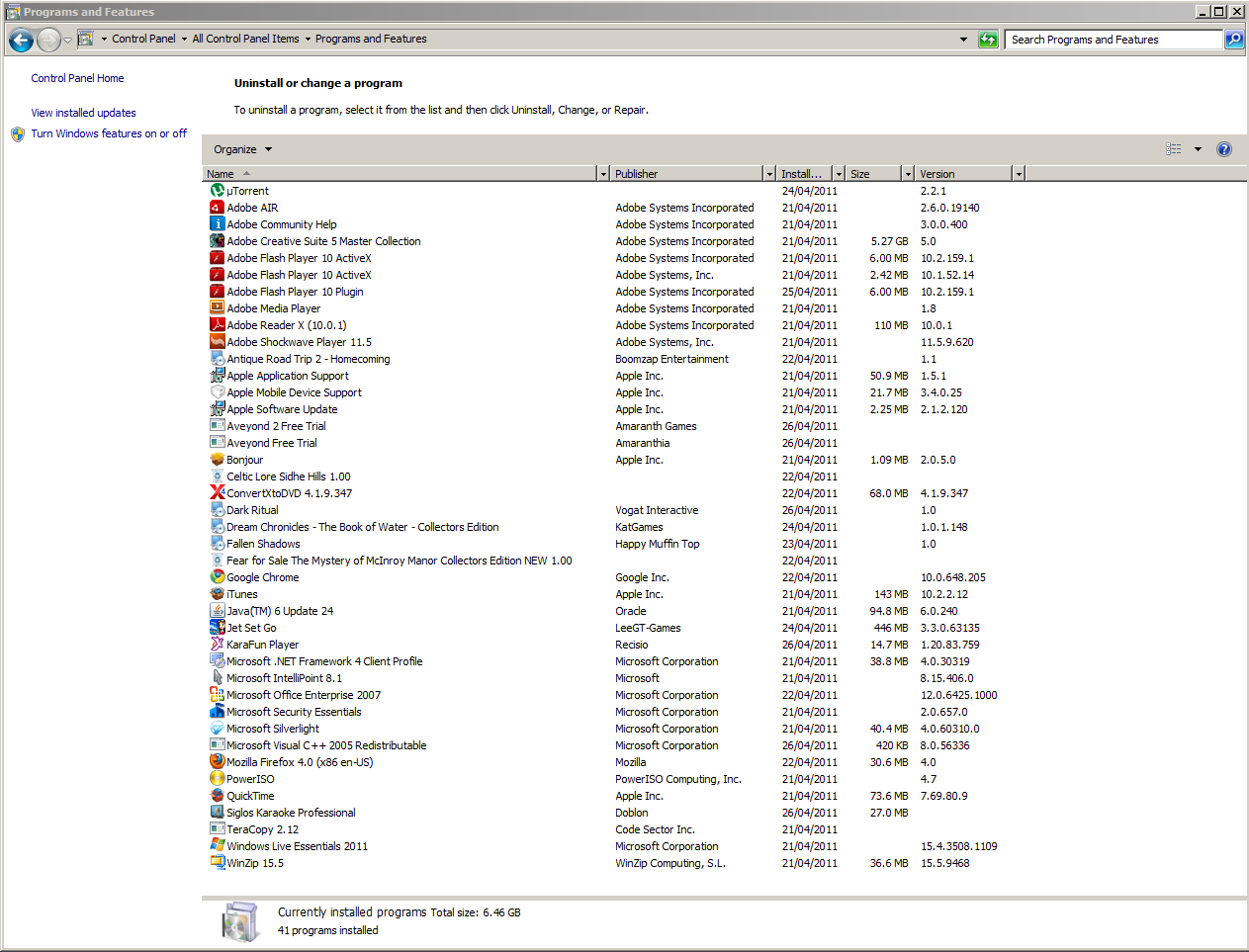Open the Name column filter arrow
This screenshot has height=952, width=1249.
[603, 174]
